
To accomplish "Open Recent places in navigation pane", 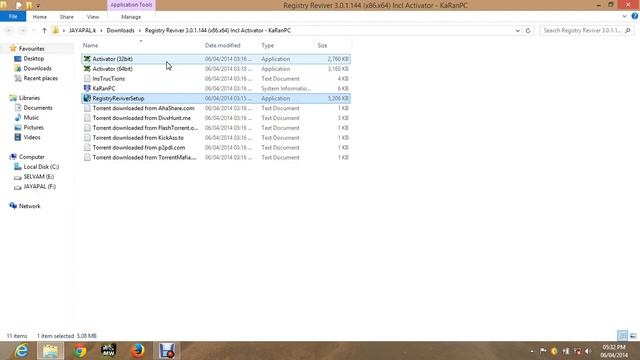I will click(40, 78).
